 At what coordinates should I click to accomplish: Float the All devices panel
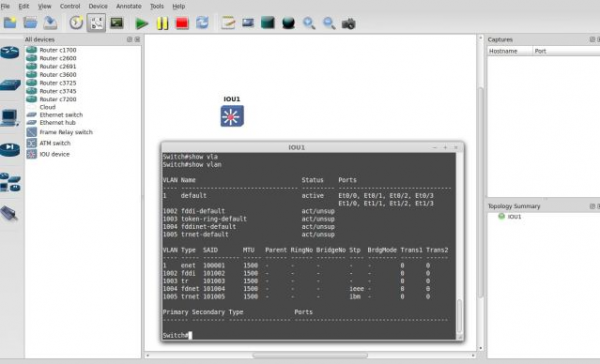[x=129, y=39]
